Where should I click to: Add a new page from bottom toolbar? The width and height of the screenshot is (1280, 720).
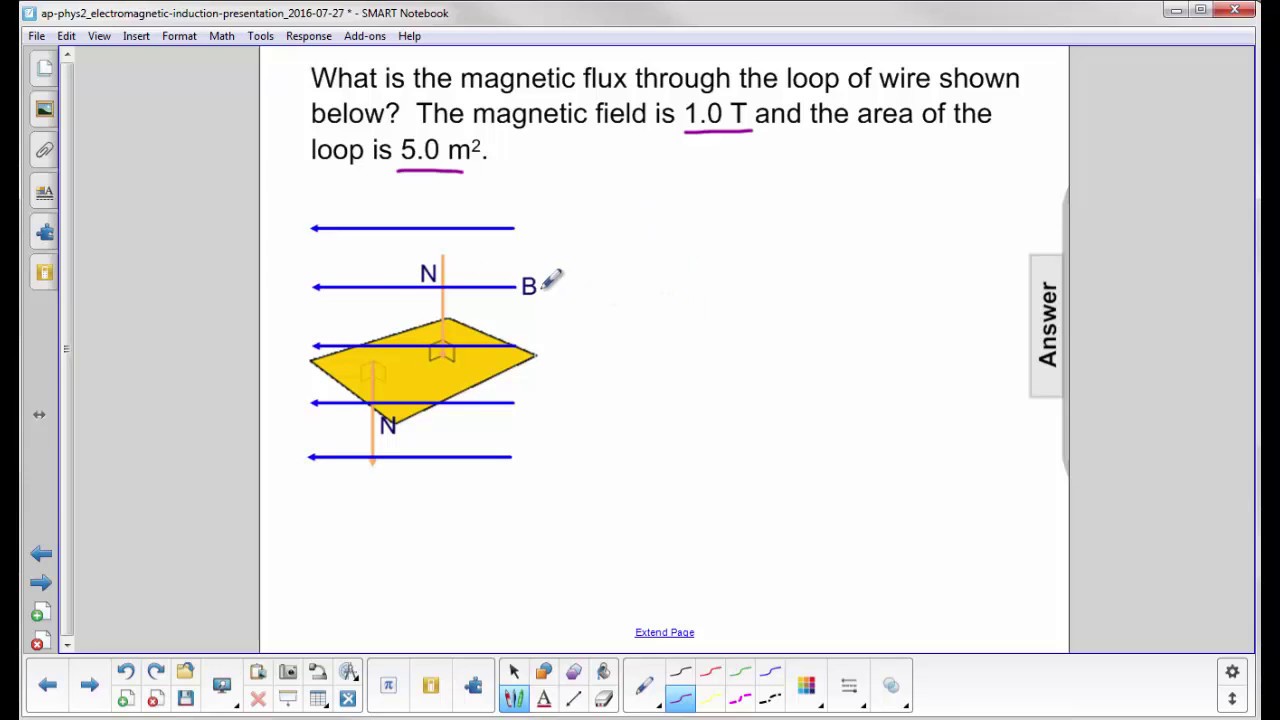[126, 699]
